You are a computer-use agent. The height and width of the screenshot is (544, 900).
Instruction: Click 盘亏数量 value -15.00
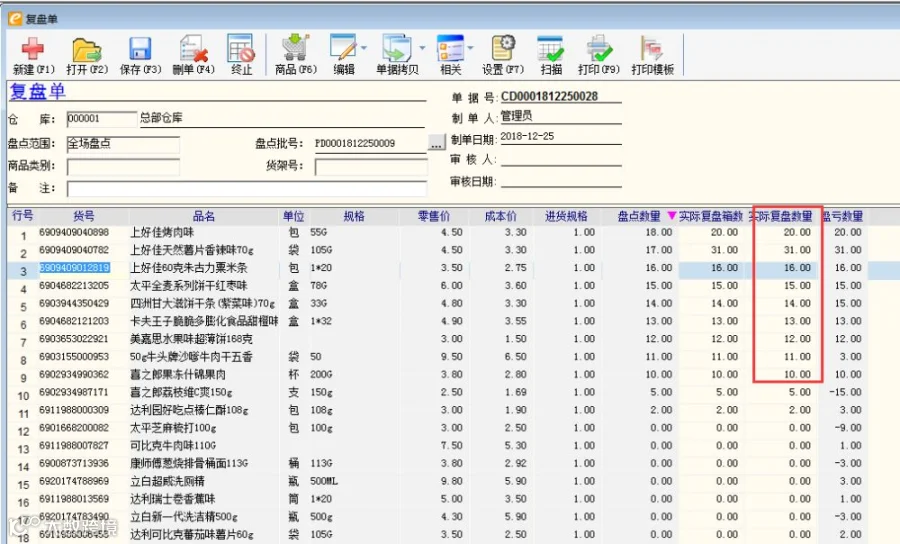(x=845, y=393)
